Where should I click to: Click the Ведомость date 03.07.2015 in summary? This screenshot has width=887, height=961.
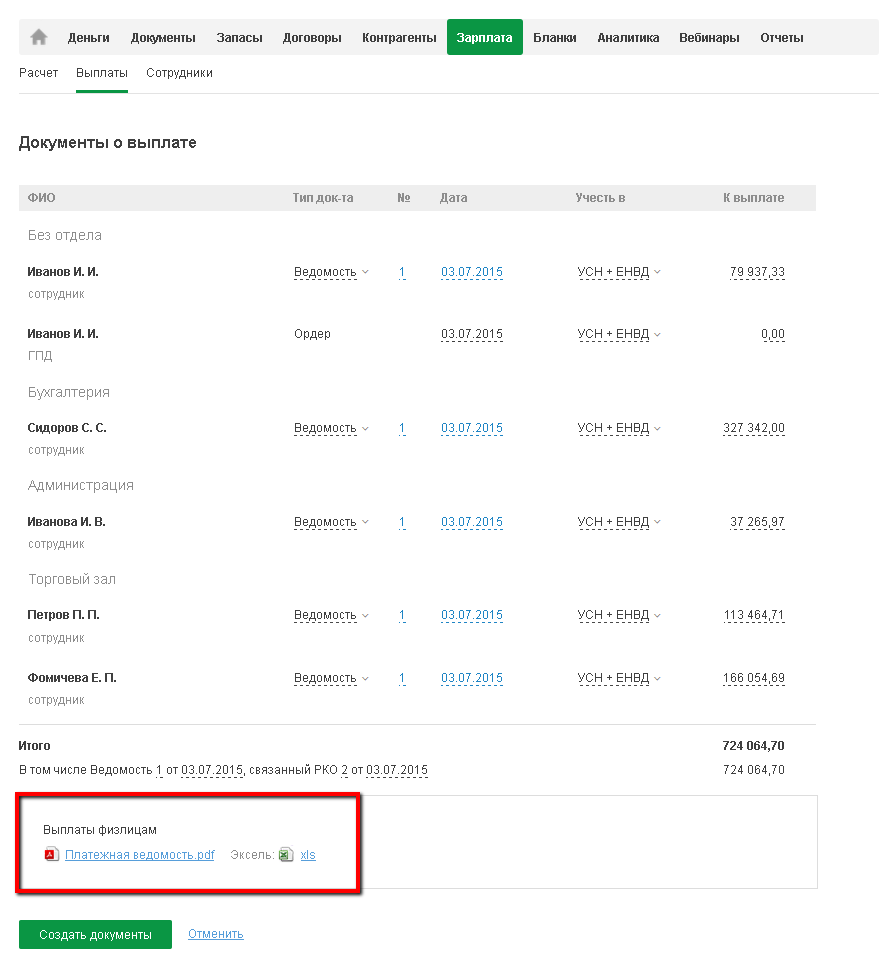click(x=212, y=770)
